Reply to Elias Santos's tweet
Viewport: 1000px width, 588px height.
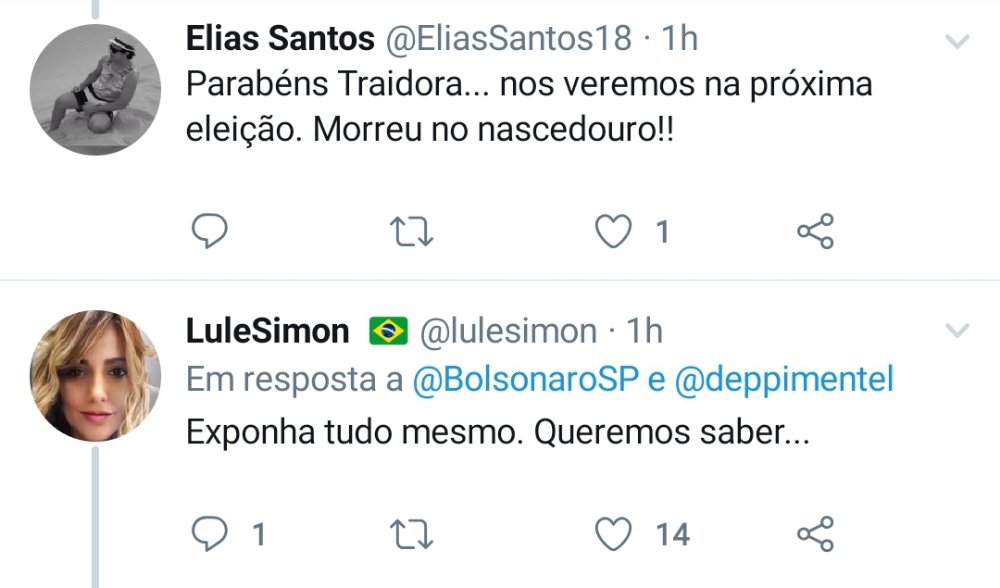coord(210,232)
